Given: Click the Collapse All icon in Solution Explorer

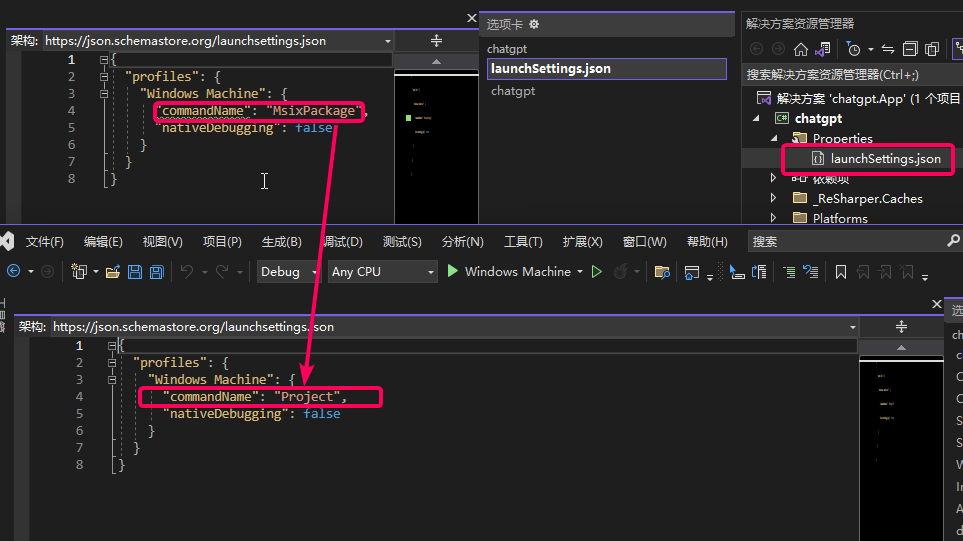Looking at the screenshot, I should click(910, 49).
